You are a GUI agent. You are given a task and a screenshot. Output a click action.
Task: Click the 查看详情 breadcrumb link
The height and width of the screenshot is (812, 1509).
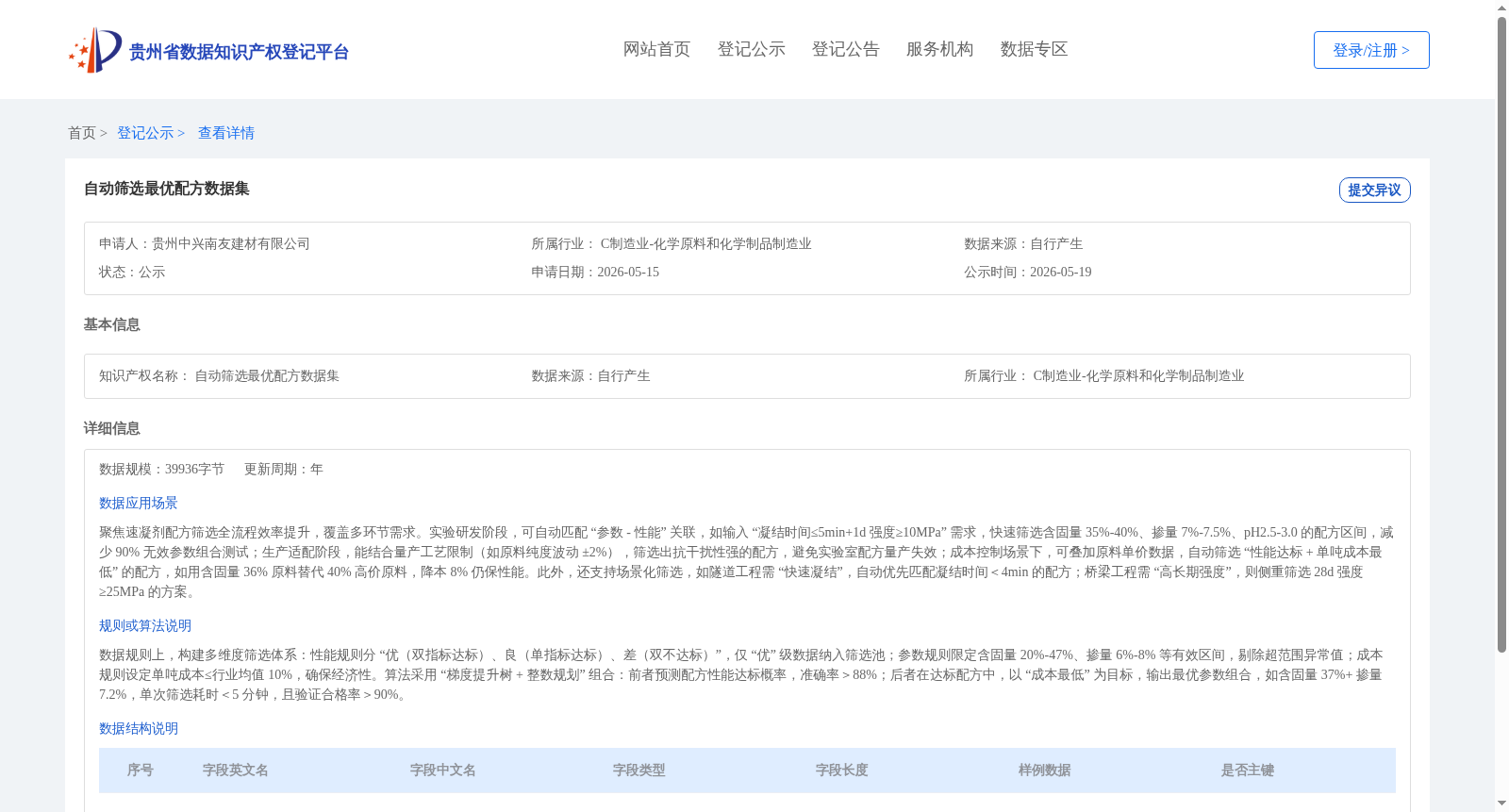click(x=226, y=133)
